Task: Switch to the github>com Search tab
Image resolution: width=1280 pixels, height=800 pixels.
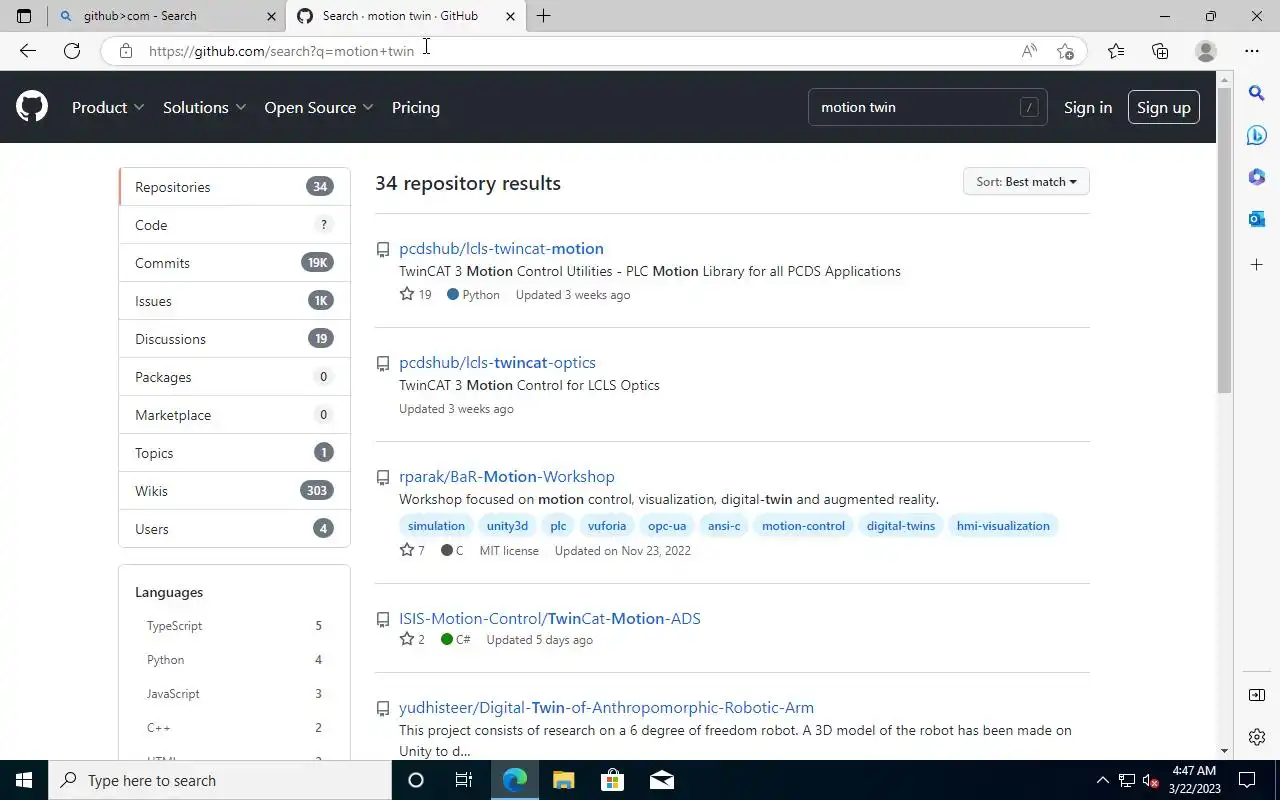Action: (166, 16)
